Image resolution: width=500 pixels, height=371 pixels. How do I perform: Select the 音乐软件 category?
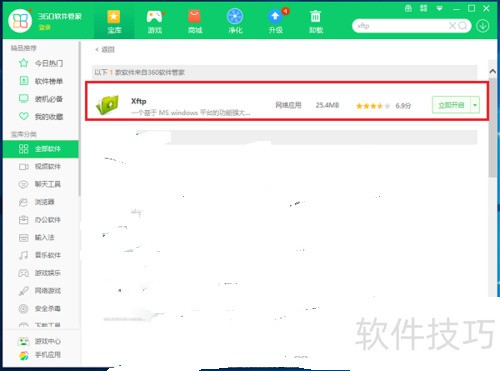(41, 255)
